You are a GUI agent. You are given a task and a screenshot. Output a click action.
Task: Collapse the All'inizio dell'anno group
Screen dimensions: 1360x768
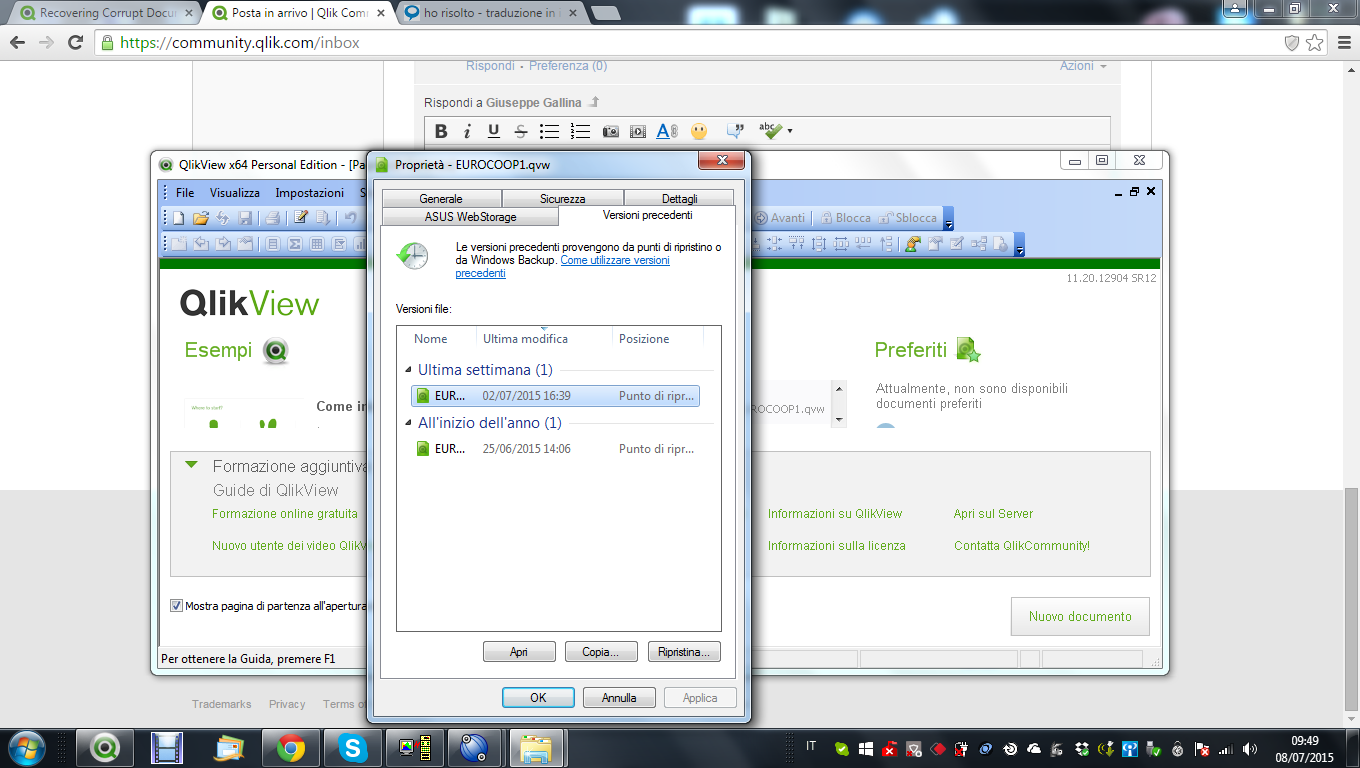[407, 423]
